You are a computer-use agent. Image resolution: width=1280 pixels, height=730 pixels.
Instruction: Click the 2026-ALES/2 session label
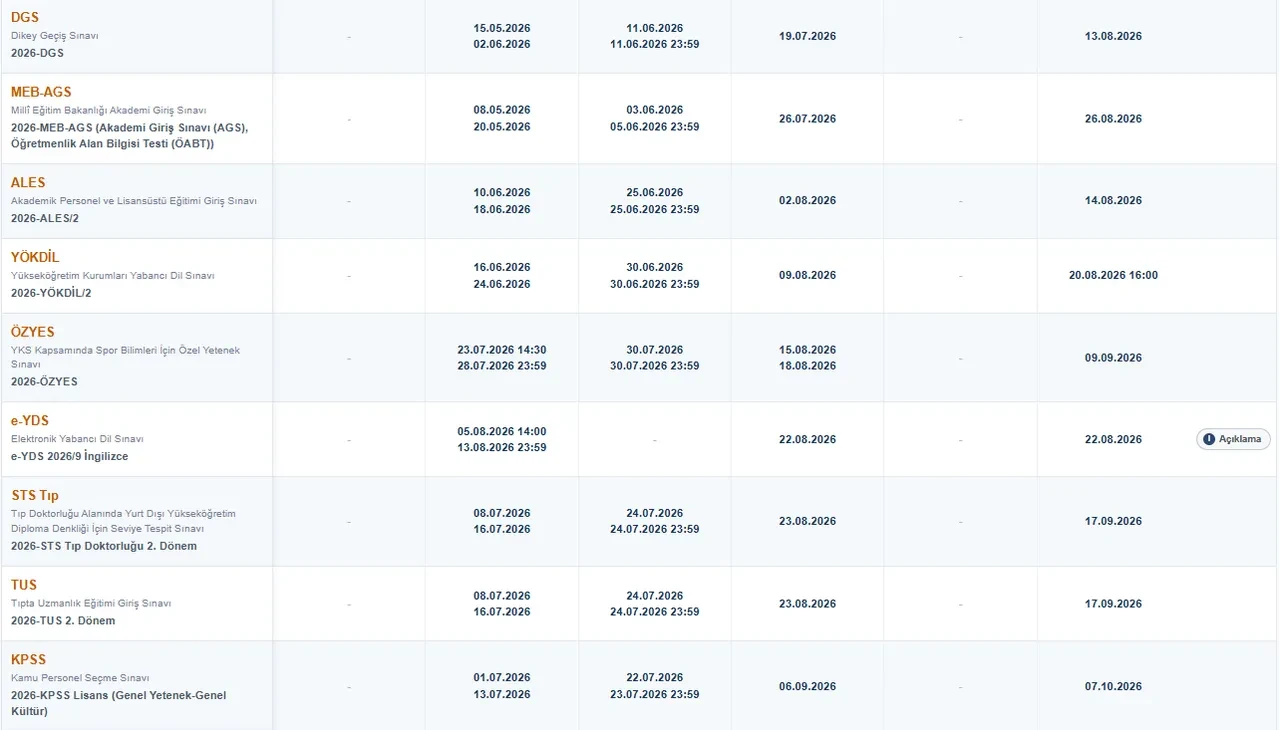(44, 217)
